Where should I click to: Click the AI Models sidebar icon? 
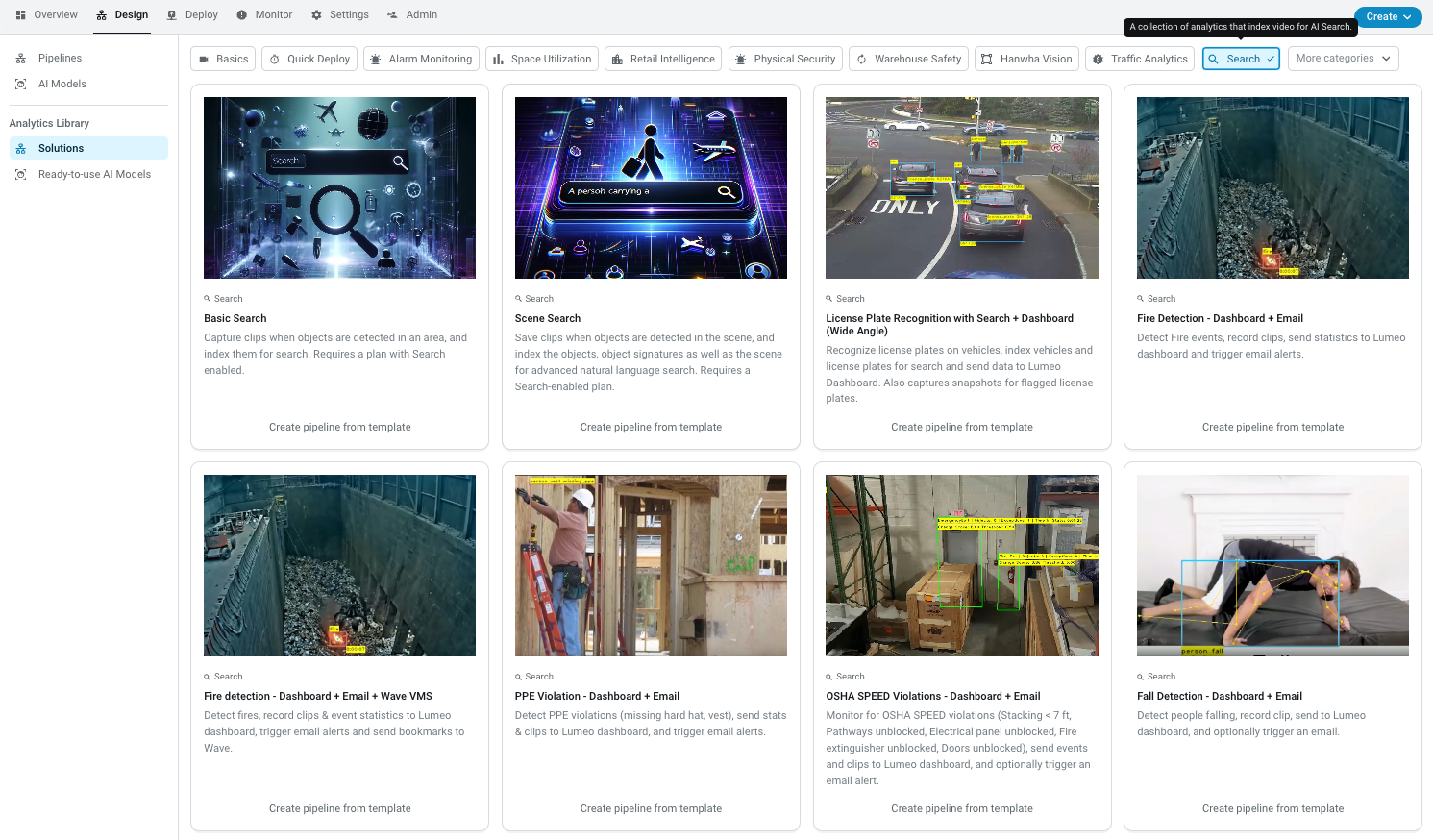[20, 85]
